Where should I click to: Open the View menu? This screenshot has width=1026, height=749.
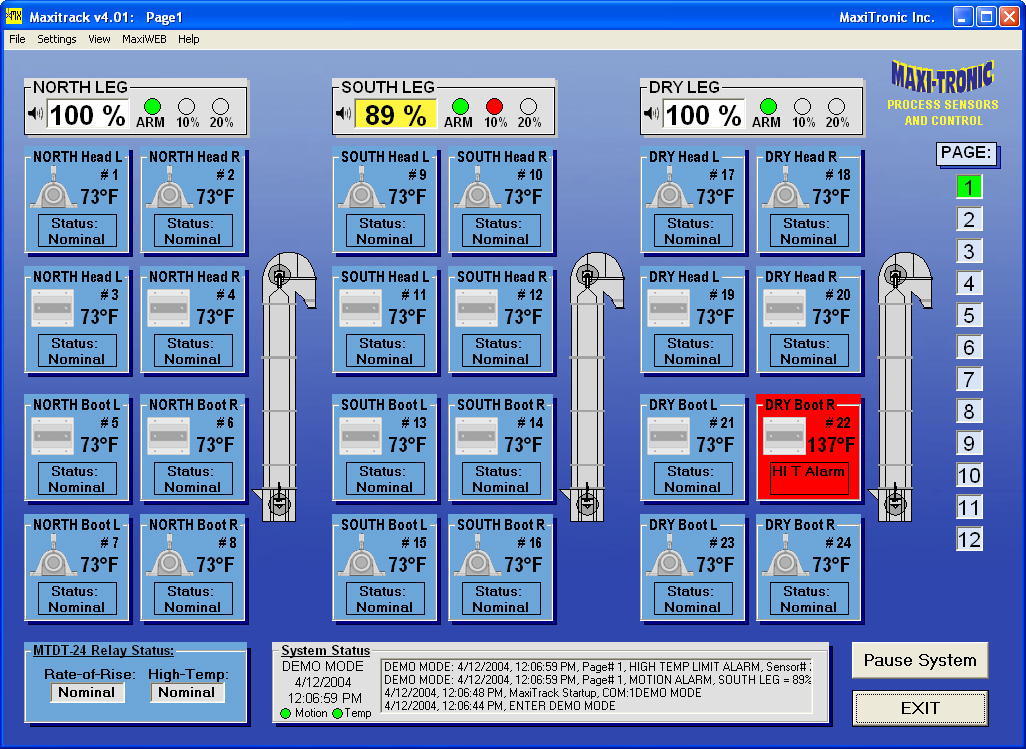pos(98,39)
